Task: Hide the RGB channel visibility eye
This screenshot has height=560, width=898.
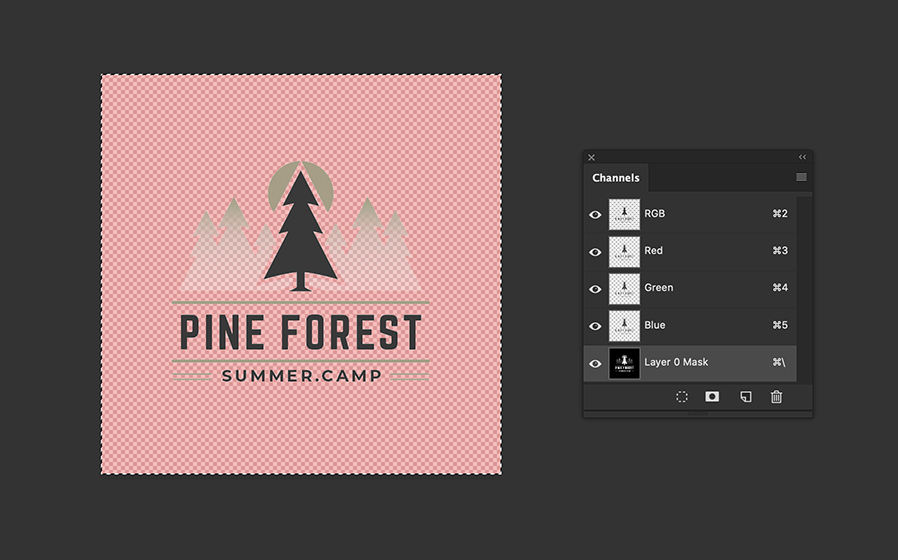Action: pyautogui.click(x=595, y=215)
